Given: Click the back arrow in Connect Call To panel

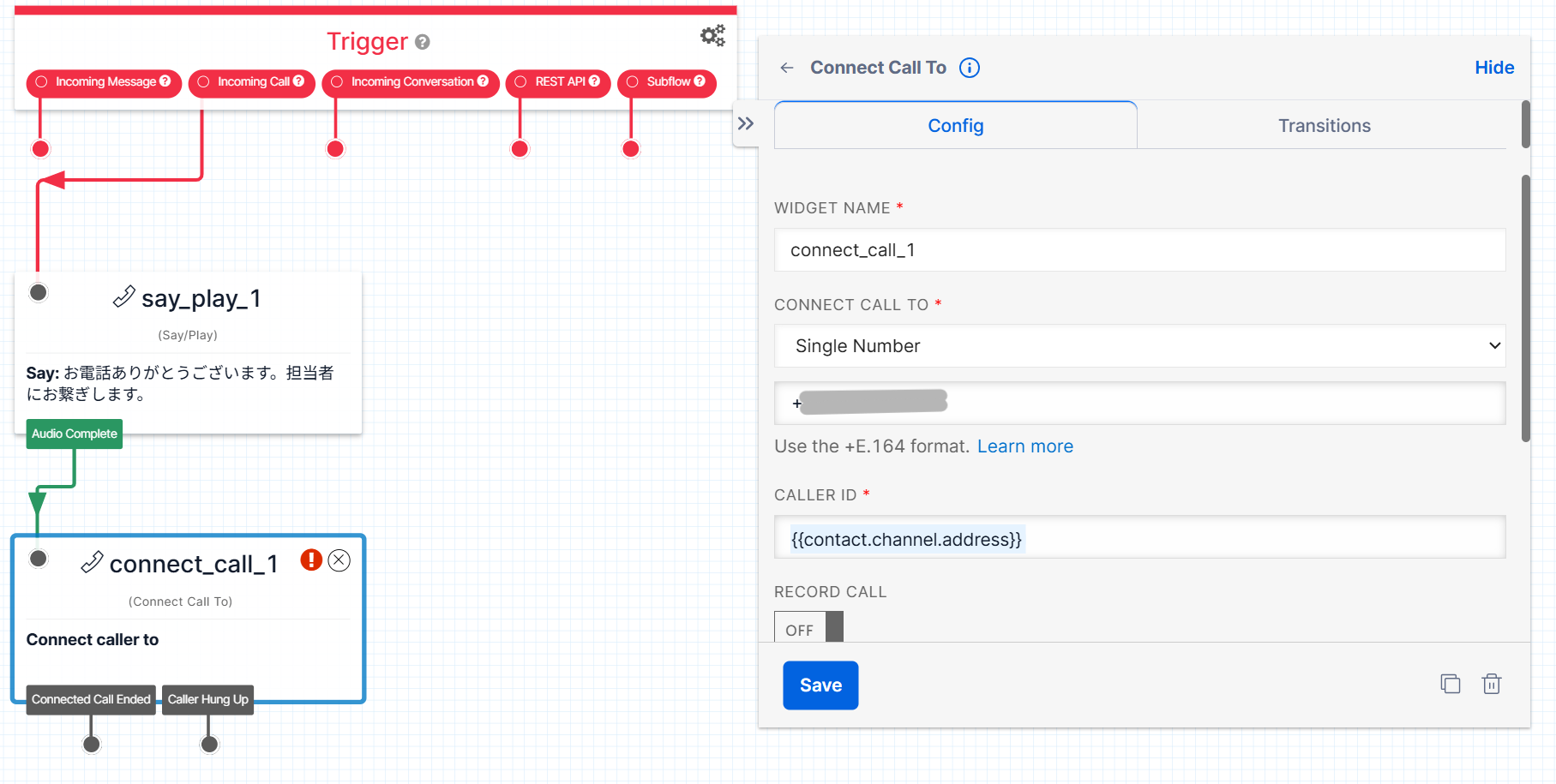Looking at the screenshot, I should (786, 68).
